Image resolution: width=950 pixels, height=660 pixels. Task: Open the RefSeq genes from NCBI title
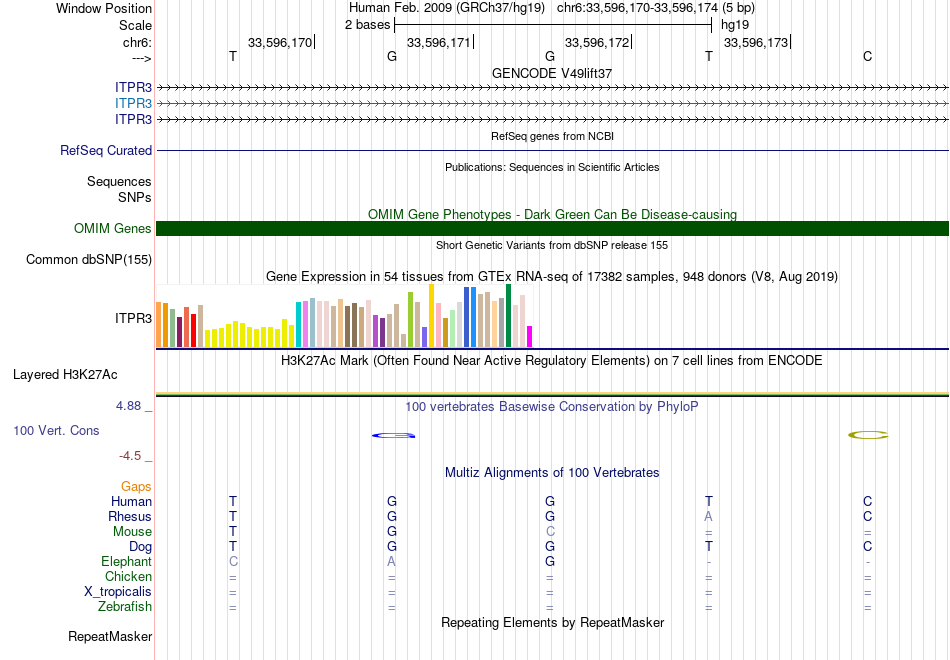[x=552, y=136]
